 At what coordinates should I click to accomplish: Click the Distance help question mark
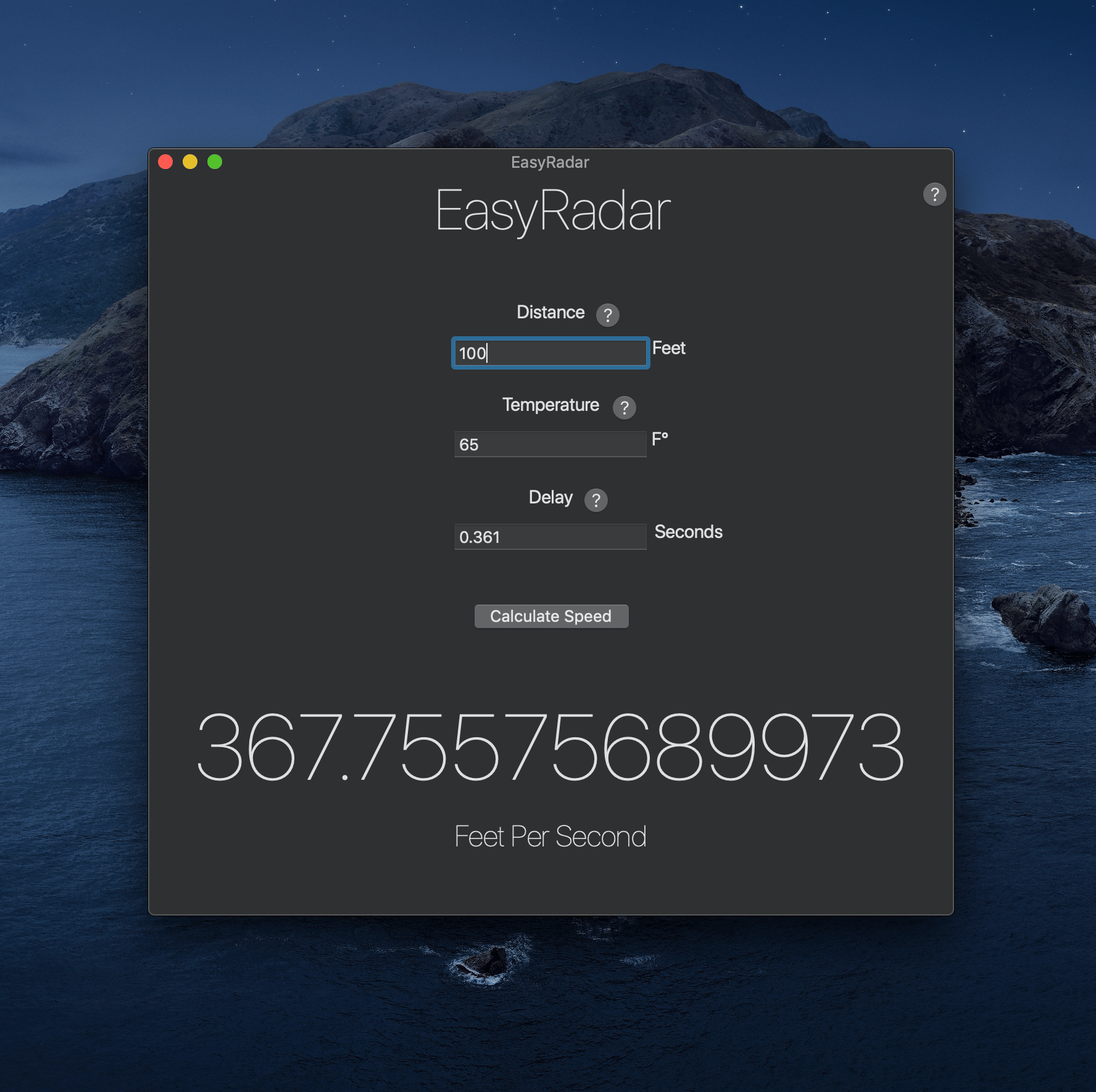(607, 315)
